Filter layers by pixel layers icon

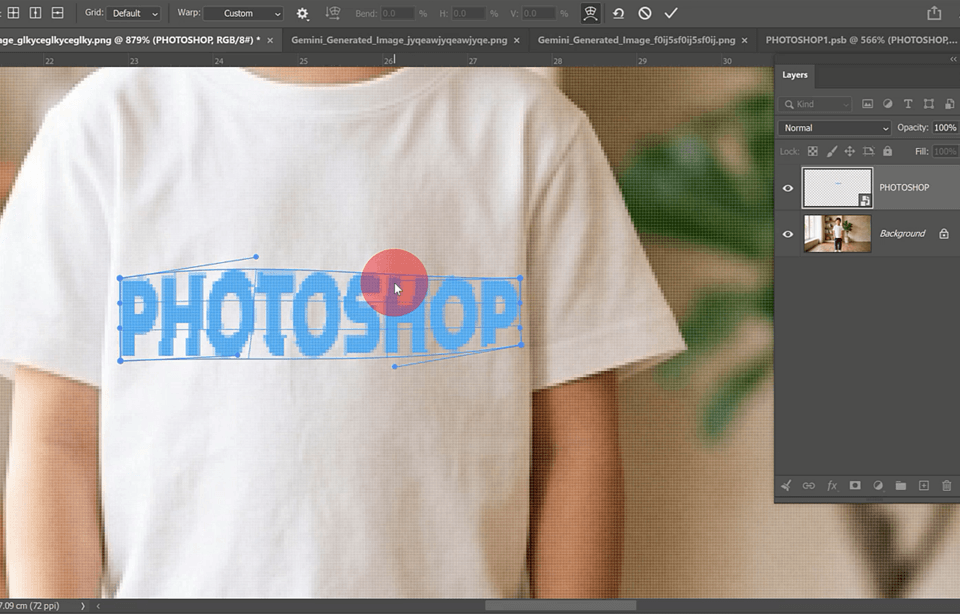(868, 104)
